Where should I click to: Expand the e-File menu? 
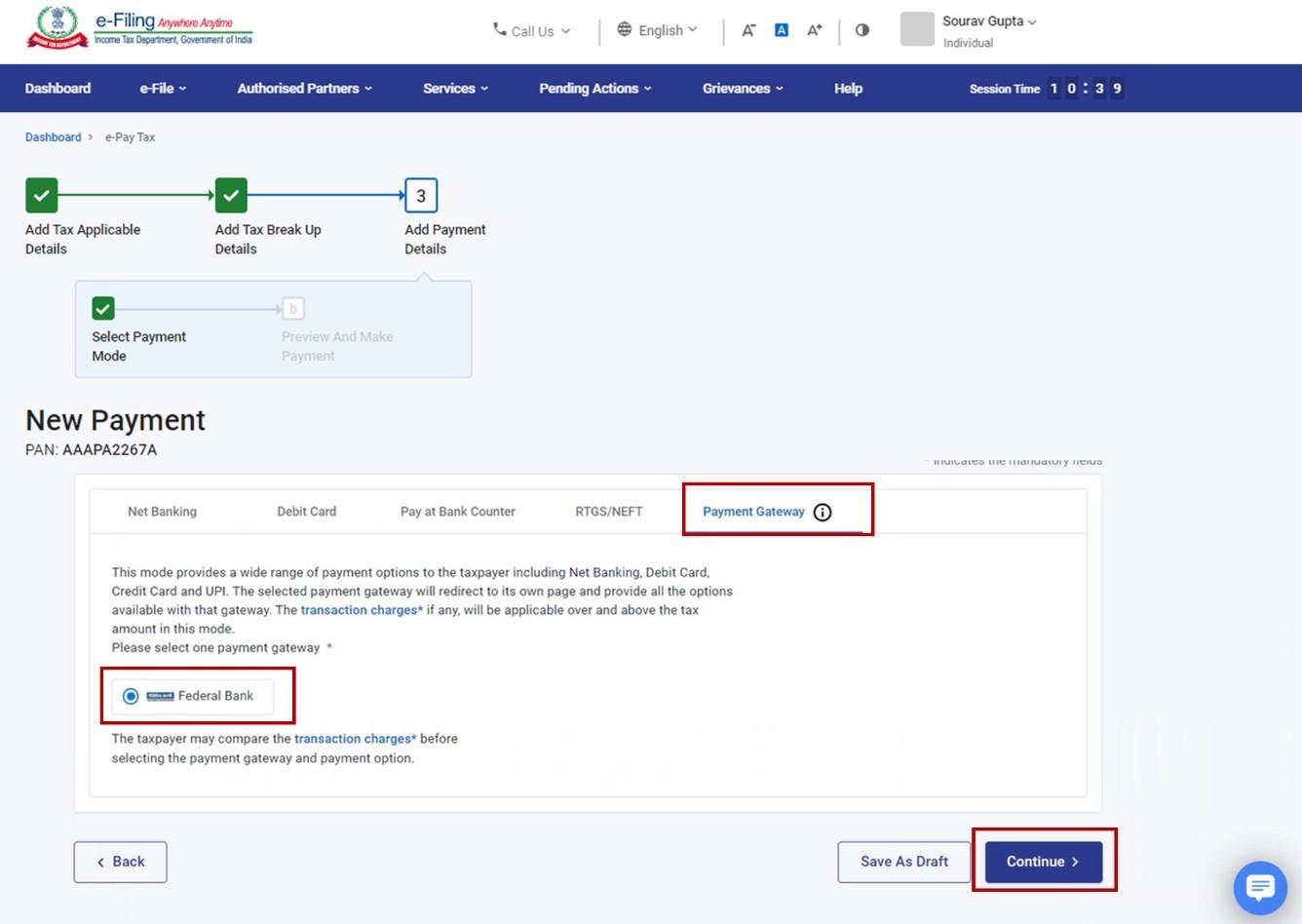[163, 89]
